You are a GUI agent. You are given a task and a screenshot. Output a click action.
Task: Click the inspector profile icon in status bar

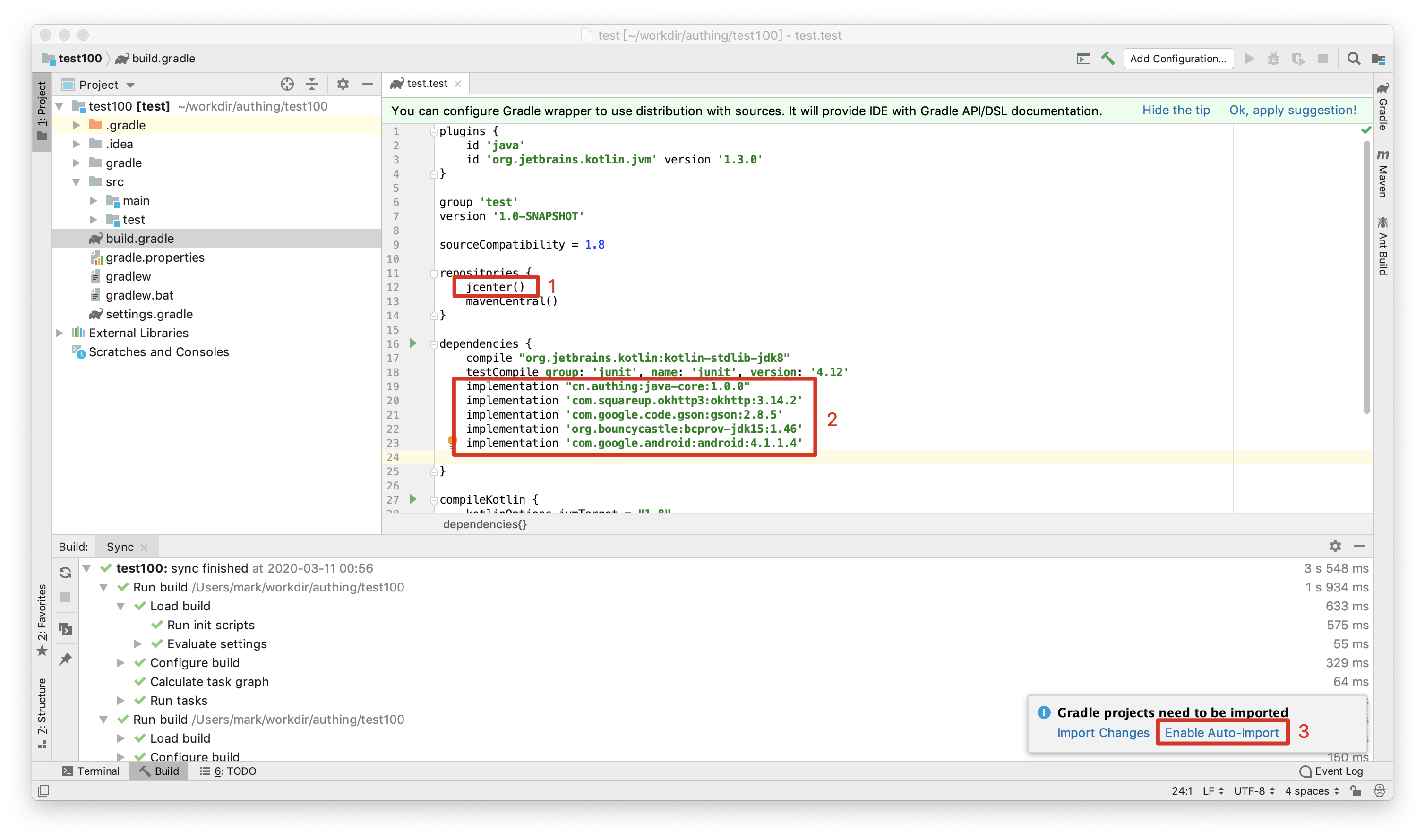tap(1379, 791)
